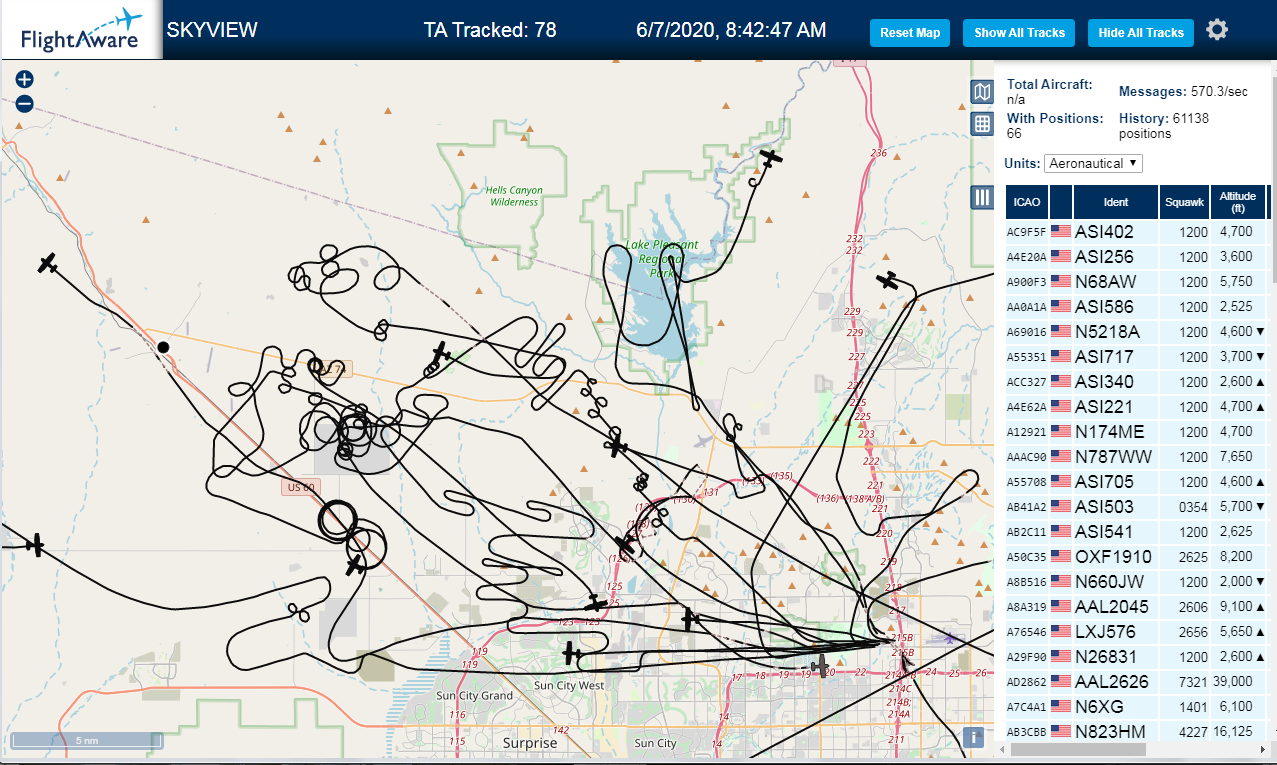Screen dimensions: 1277x765
Task: Click the TA Tracked: 78 counter
Action: (x=490, y=30)
